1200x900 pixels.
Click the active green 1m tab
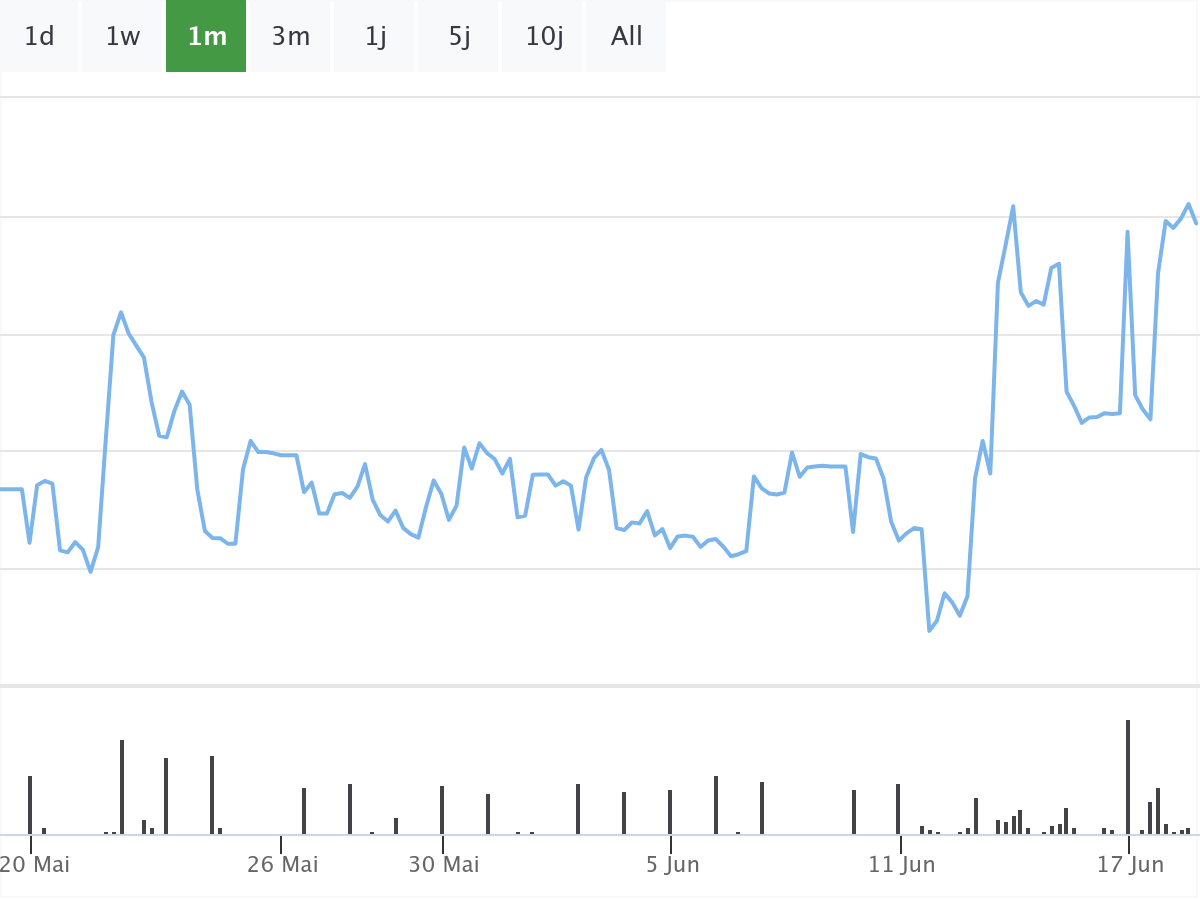207,37
